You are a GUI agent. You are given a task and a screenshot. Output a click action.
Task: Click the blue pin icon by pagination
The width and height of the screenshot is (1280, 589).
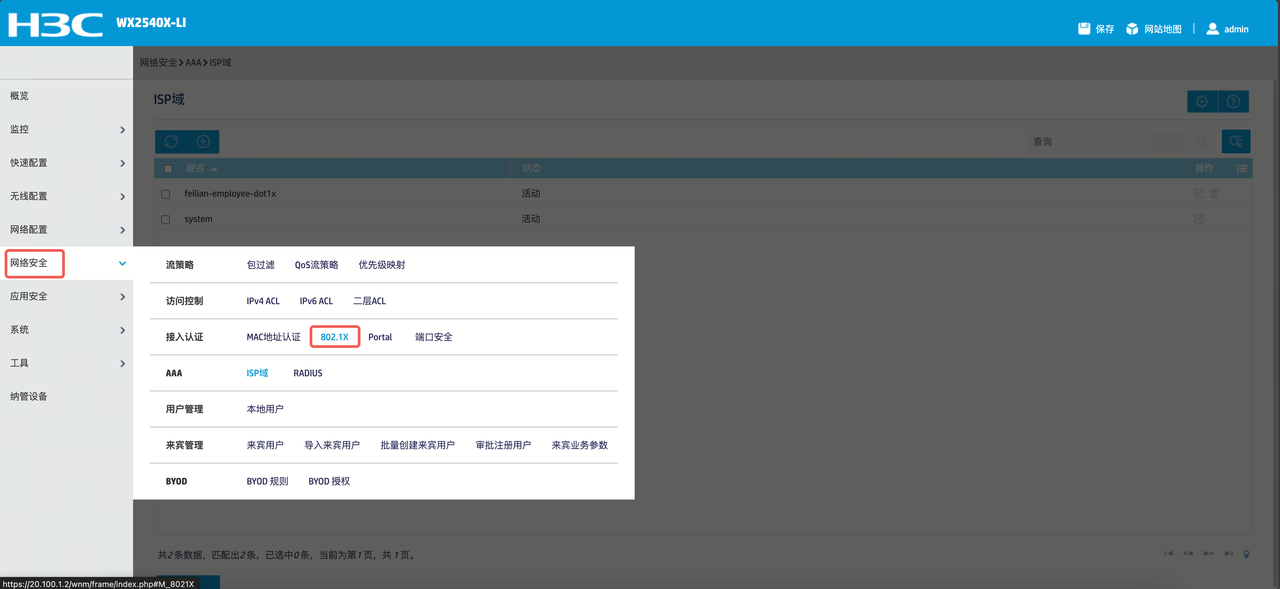(x=1246, y=553)
